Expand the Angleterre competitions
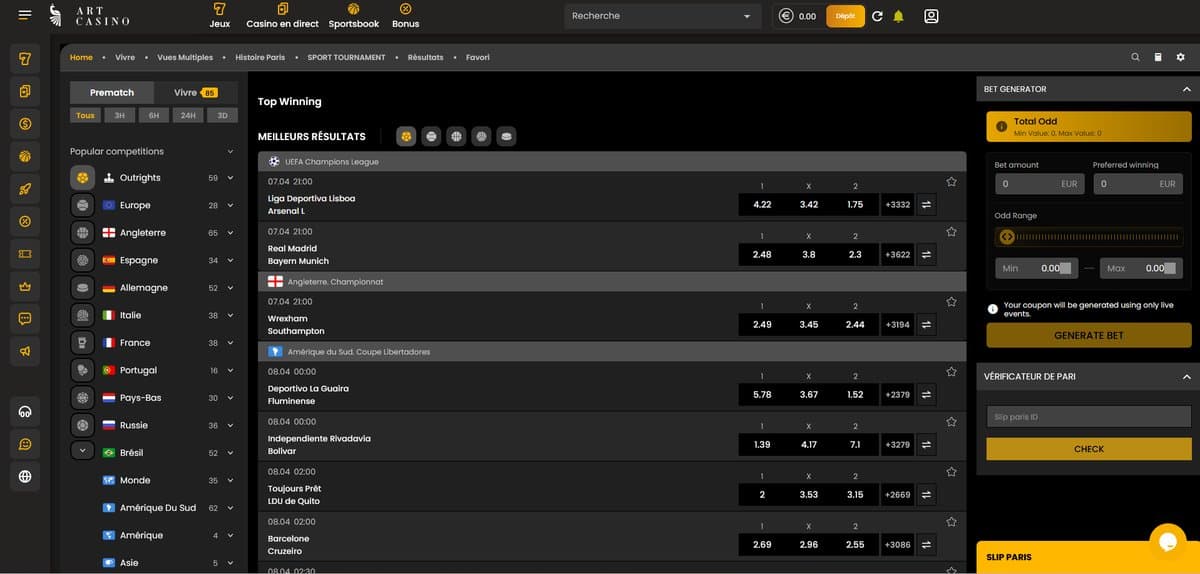Screen dimensions: 1200x574 click(230, 233)
